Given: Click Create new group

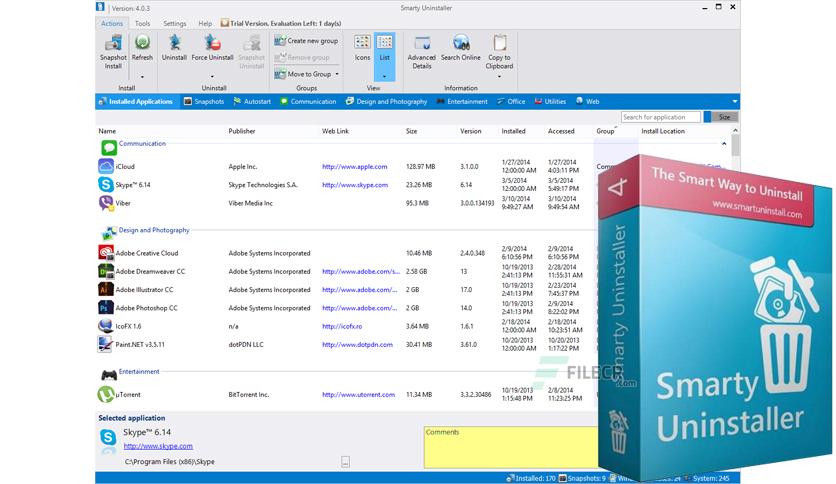Looking at the screenshot, I should pyautogui.click(x=307, y=41).
